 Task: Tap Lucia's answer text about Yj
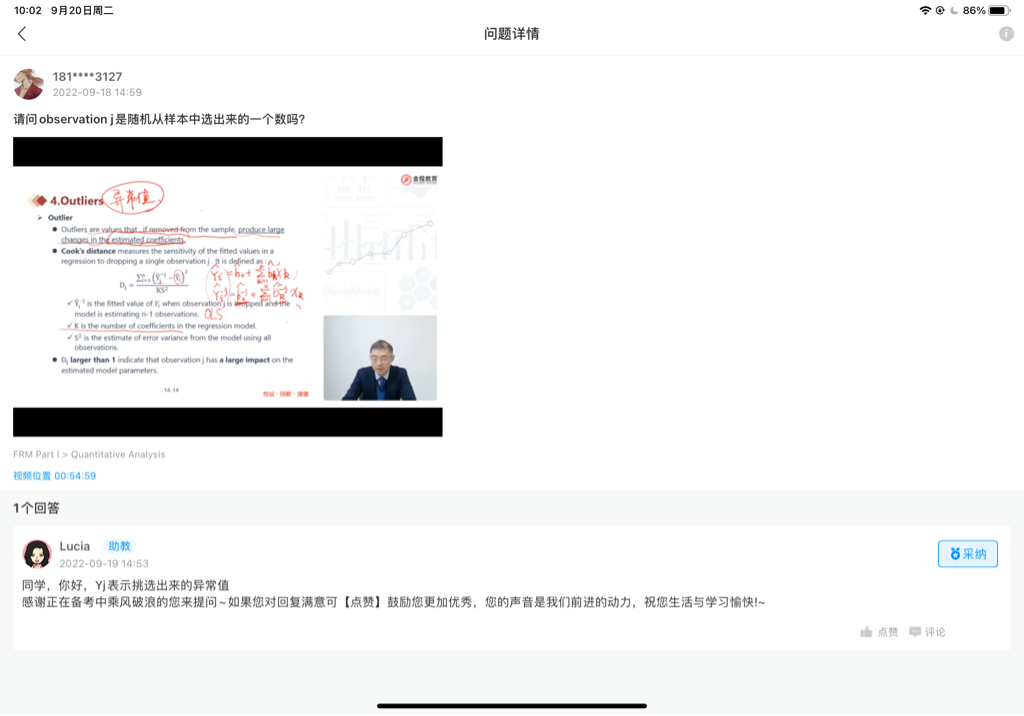(x=125, y=585)
